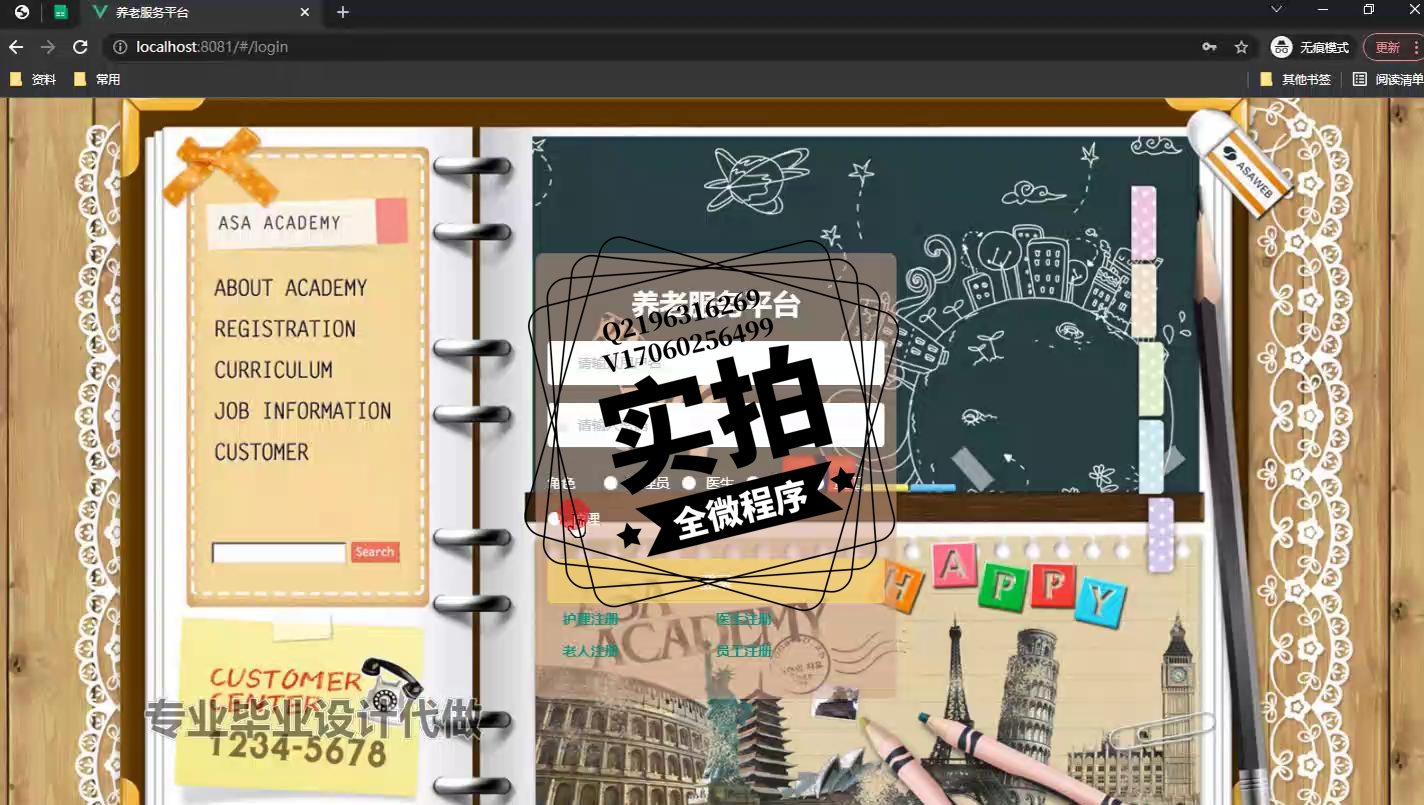The height and width of the screenshot is (805, 1424).
Task: Click the browser forward arrow
Action: coord(48,47)
